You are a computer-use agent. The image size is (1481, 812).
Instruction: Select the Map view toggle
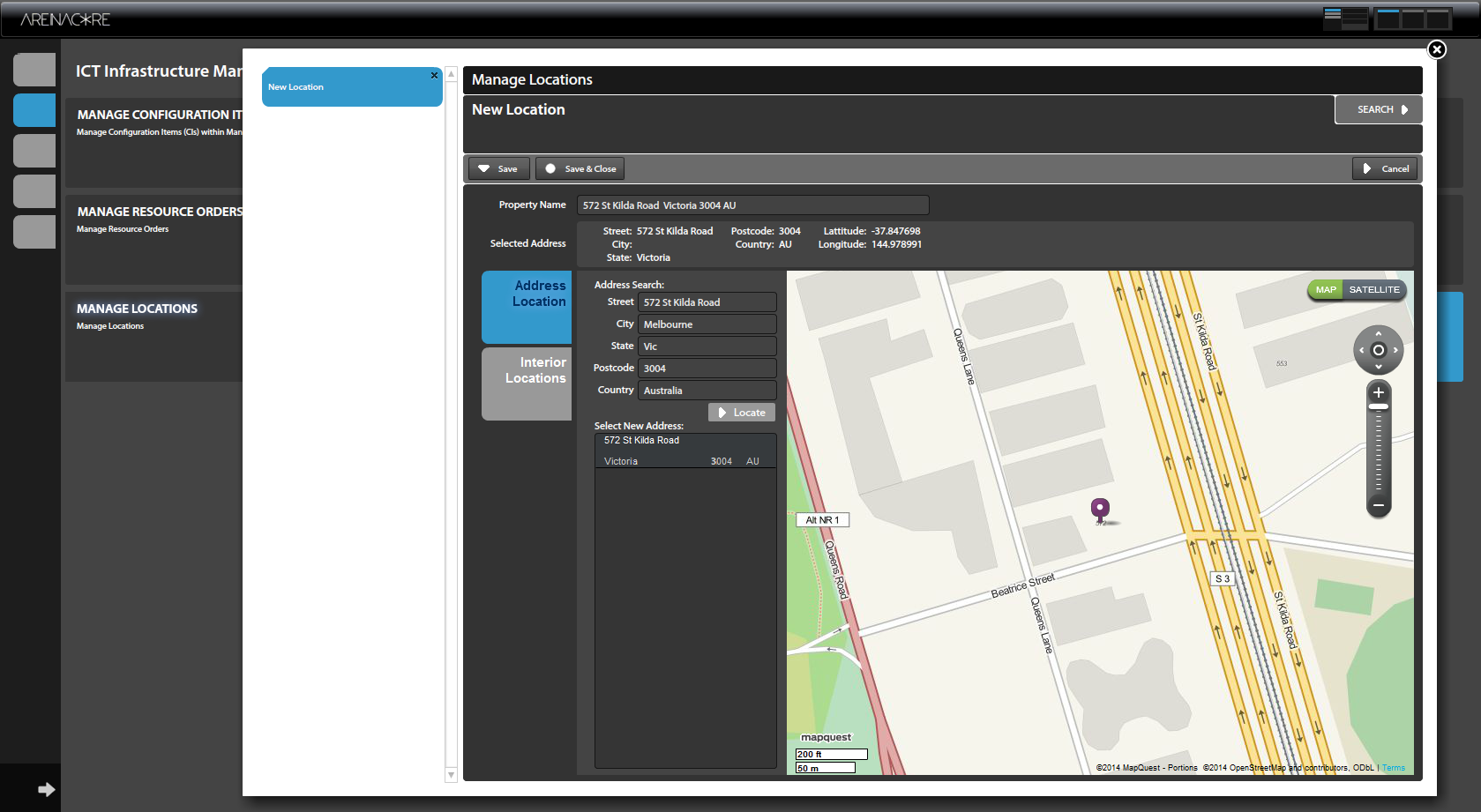(x=1325, y=290)
